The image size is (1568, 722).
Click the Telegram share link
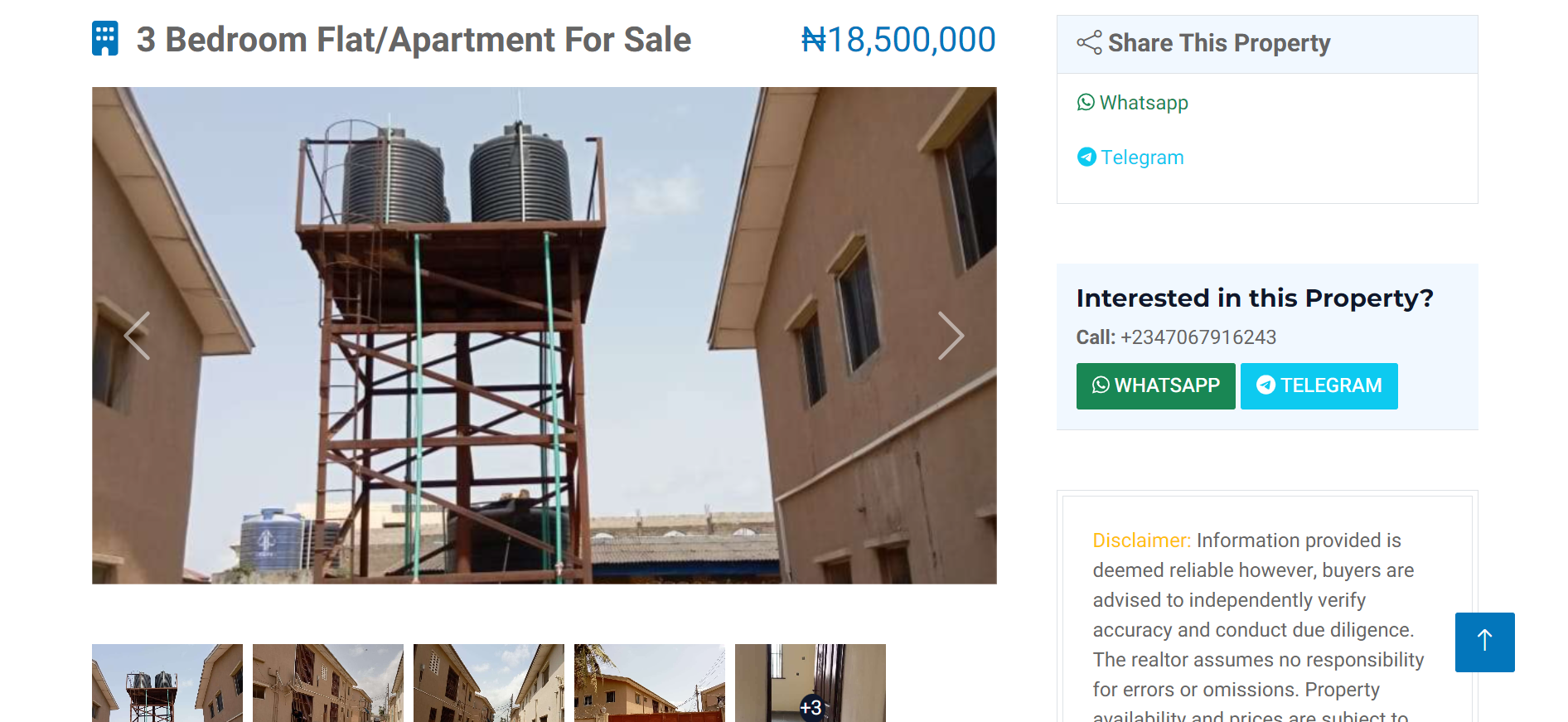pos(1131,157)
